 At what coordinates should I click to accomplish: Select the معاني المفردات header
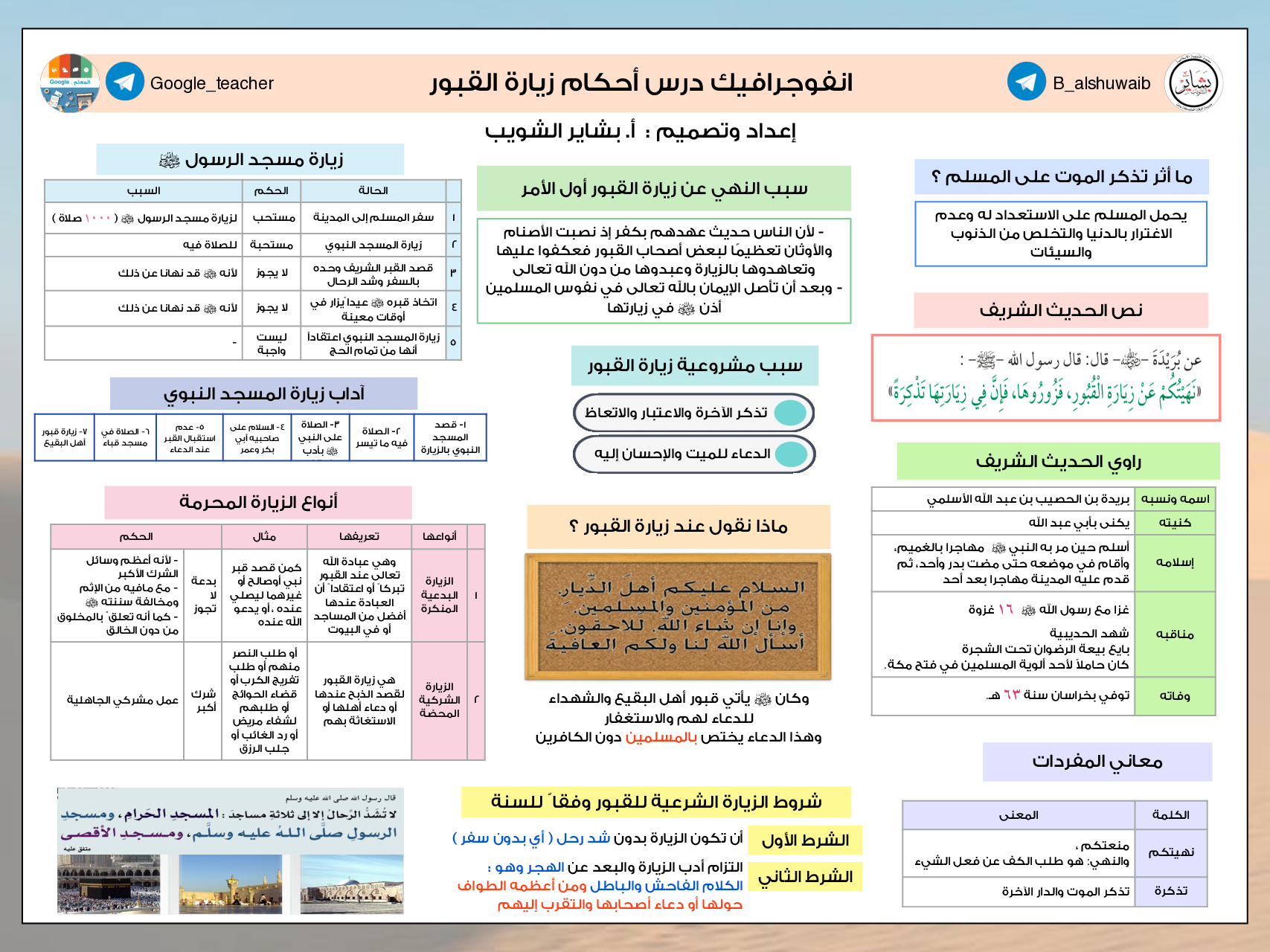point(1097,762)
